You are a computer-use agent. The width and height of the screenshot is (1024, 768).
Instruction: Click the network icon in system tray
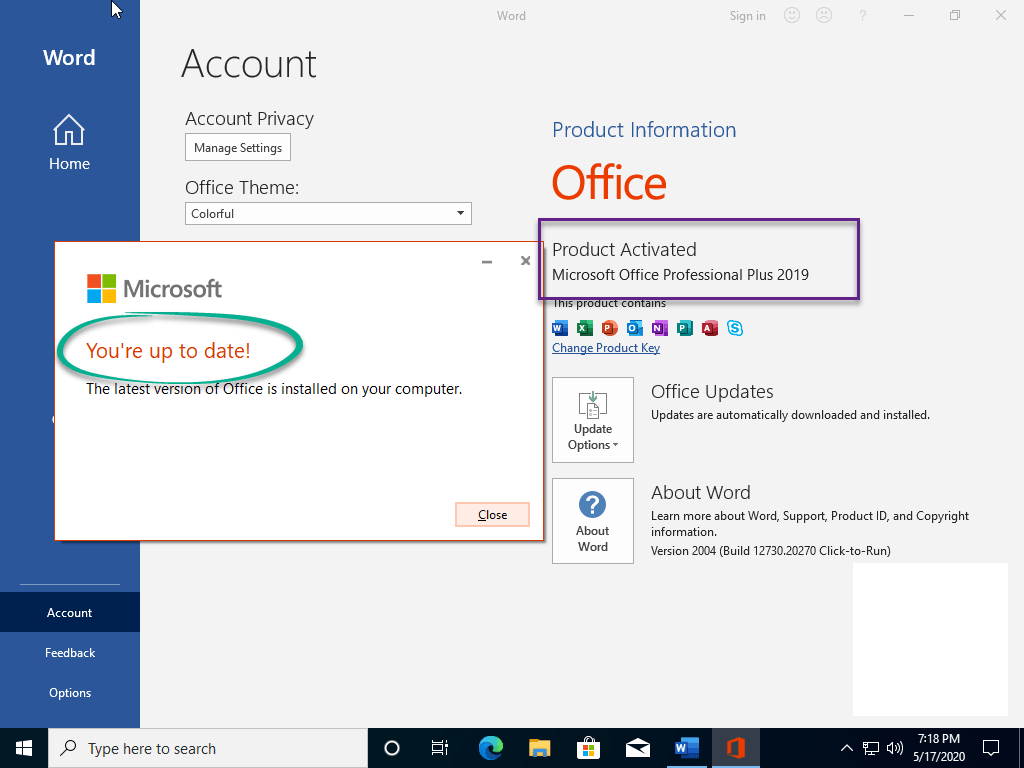click(x=871, y=748)
